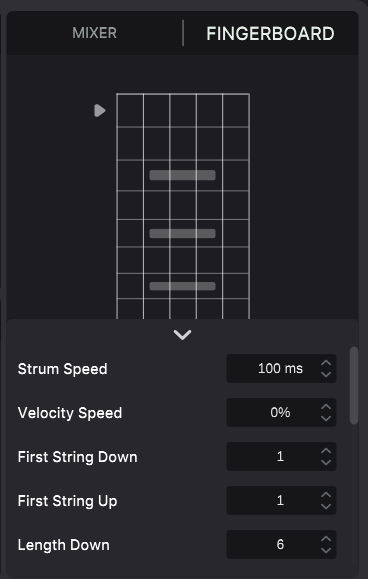Click the settings panel vertical scrollbar

click(354, 386)
